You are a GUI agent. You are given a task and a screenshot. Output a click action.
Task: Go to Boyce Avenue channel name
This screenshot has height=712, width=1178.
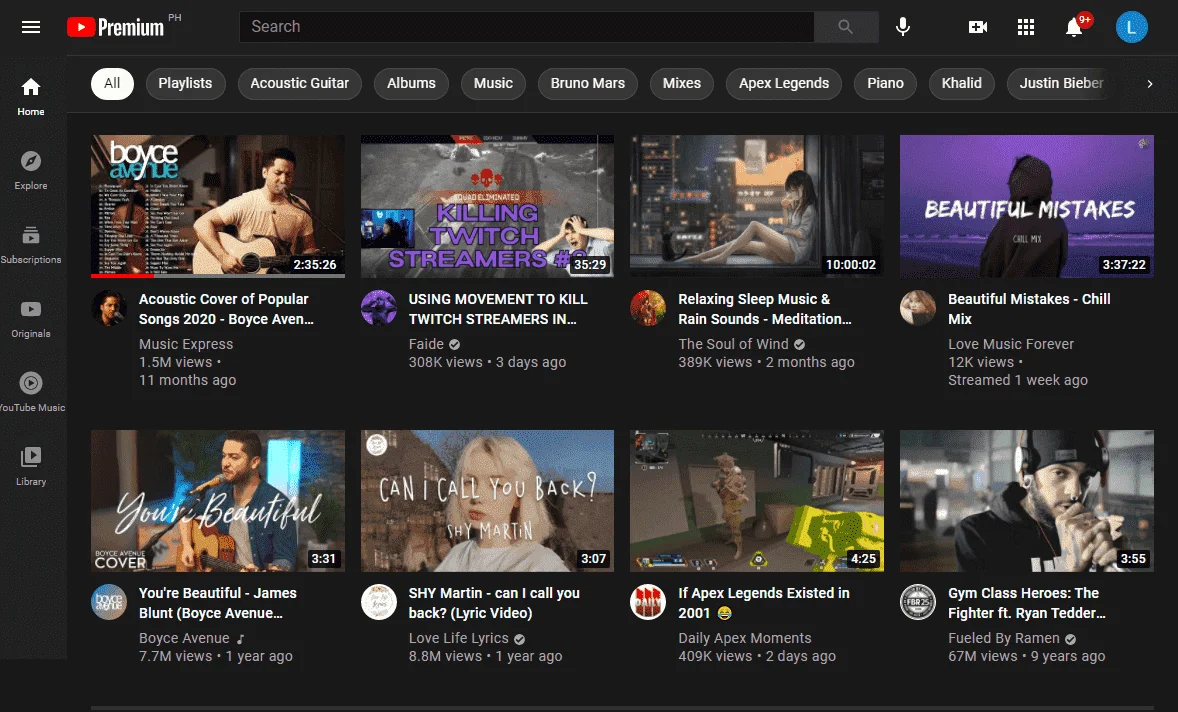point(184,638)
